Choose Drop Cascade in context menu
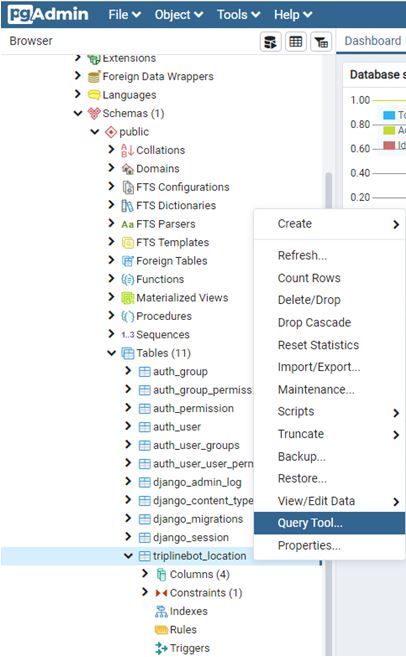The image size is (406, 657). pos(329,323)
